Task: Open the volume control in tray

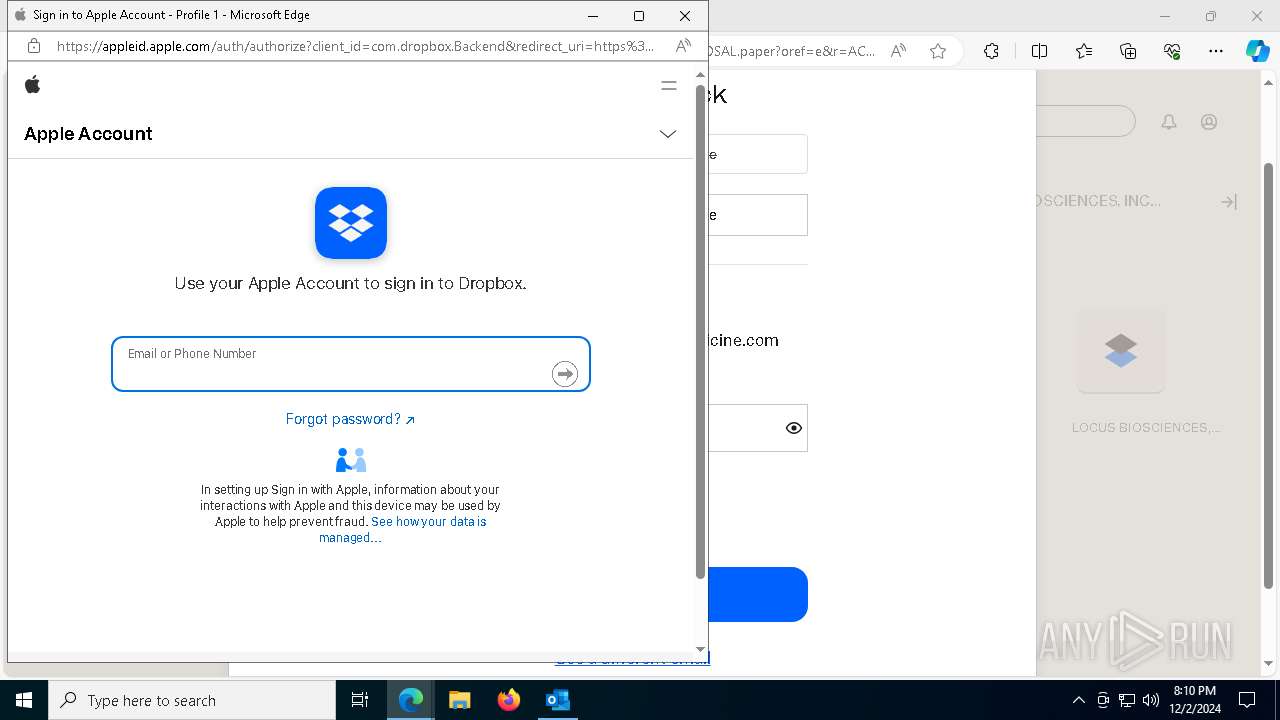Action: 1151,700
